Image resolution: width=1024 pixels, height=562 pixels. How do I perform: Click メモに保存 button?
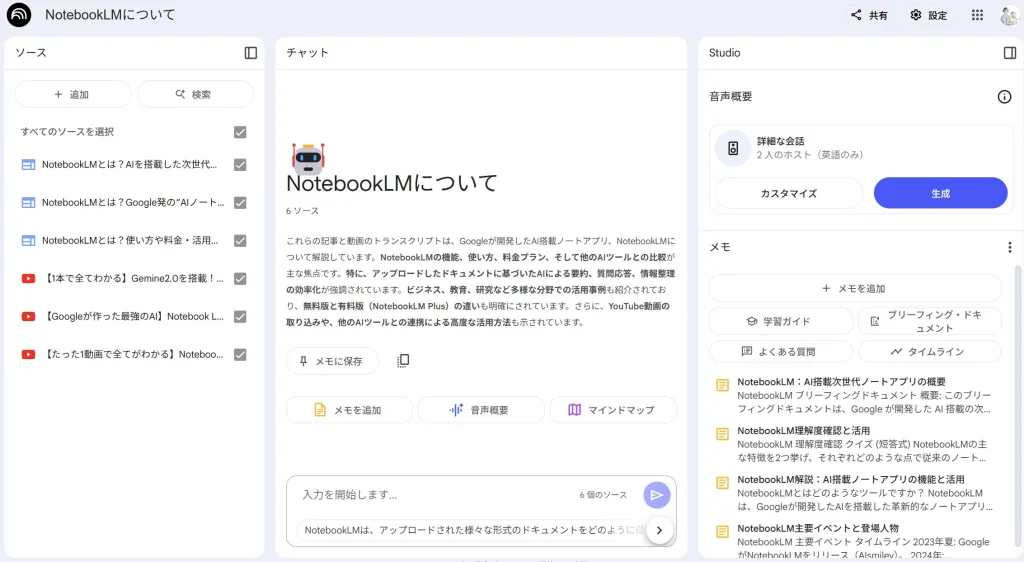coord(332,361)
